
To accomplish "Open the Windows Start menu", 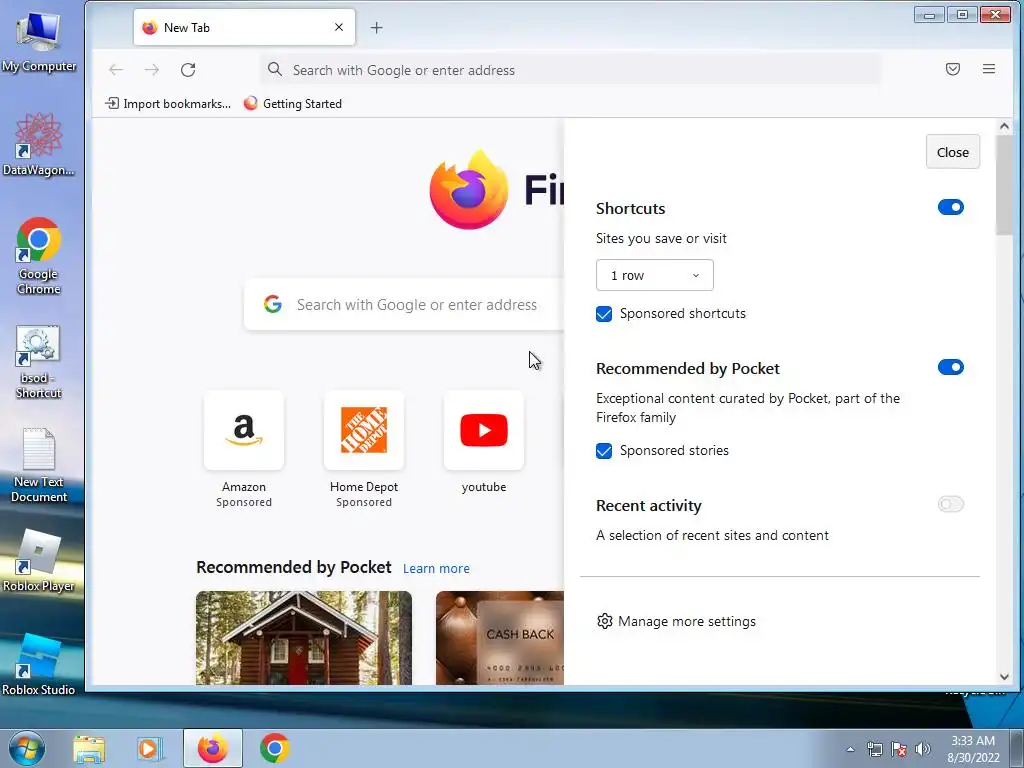I will click(x=26, y=748).
